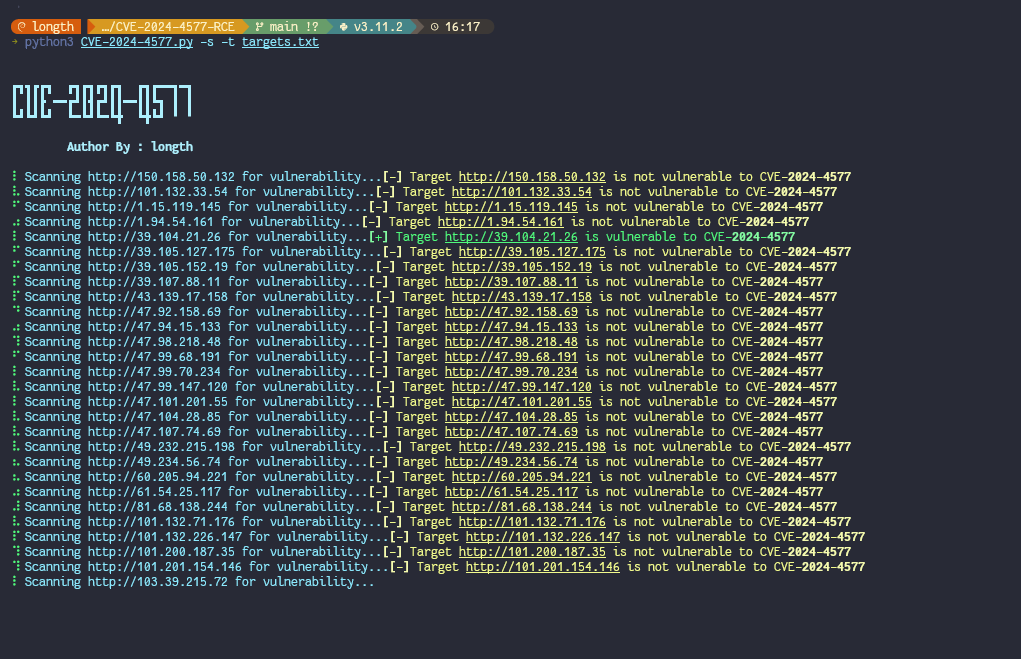This screenshot has width=1021, height=659.
Task: Open the CVE-2024-4577.py script link
Action: [x=136, y=42]
